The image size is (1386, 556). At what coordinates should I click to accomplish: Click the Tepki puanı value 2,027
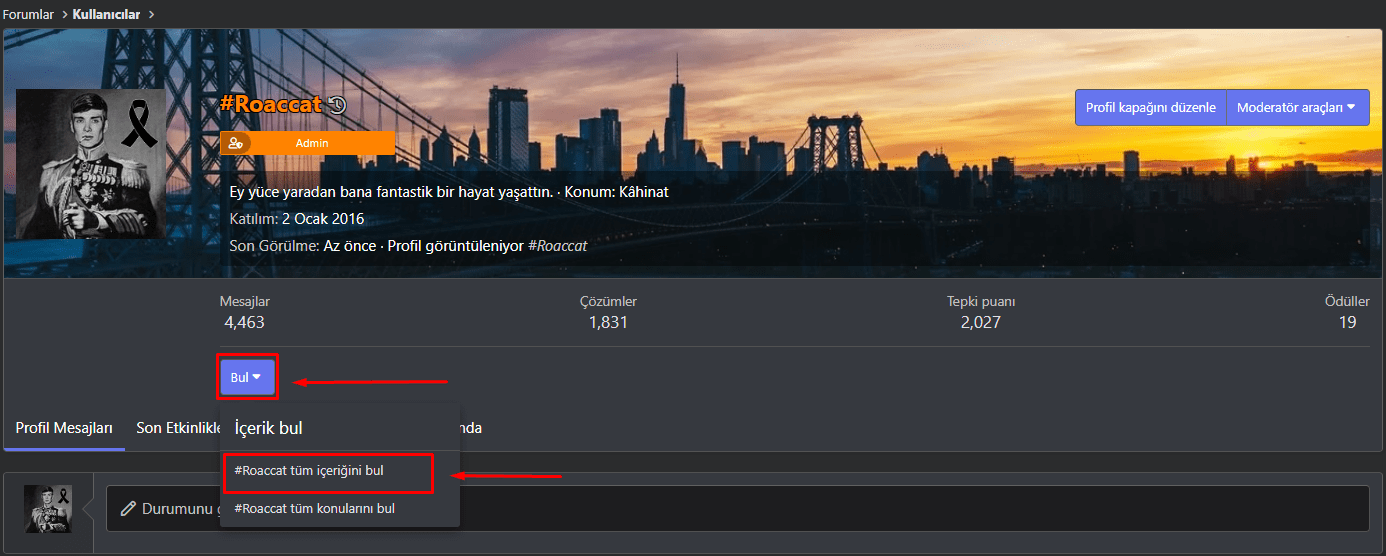981,322
